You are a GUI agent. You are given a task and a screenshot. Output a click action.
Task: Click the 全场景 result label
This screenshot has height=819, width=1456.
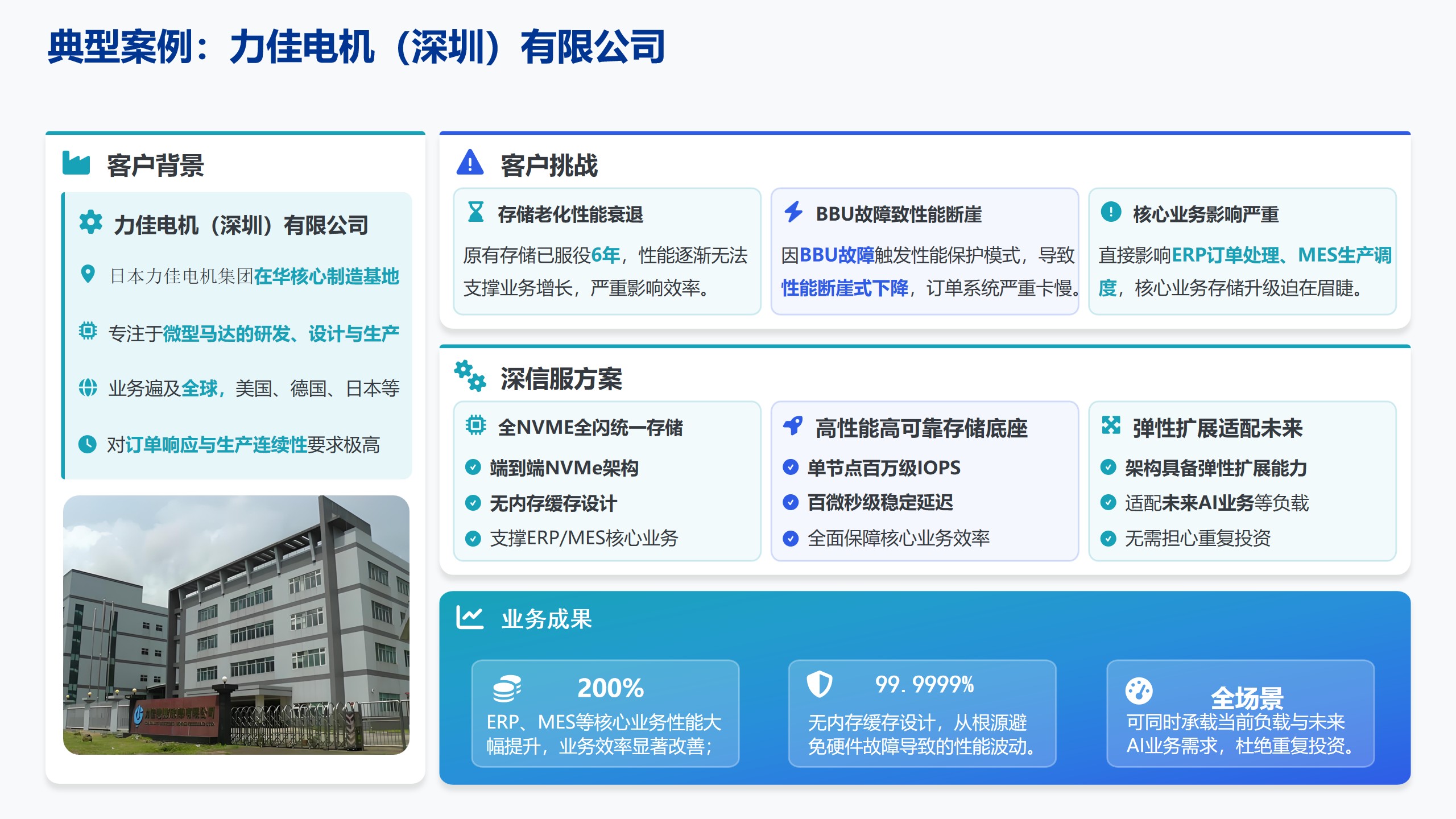point(1247,698)
